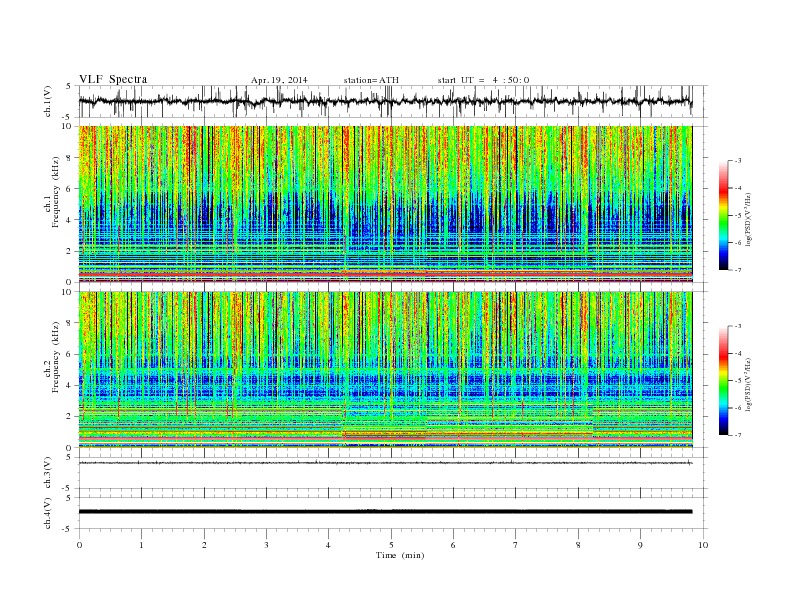792x612 pixels.
Task: Click the lower PSD color scale bar
Action: coord(724,381)
